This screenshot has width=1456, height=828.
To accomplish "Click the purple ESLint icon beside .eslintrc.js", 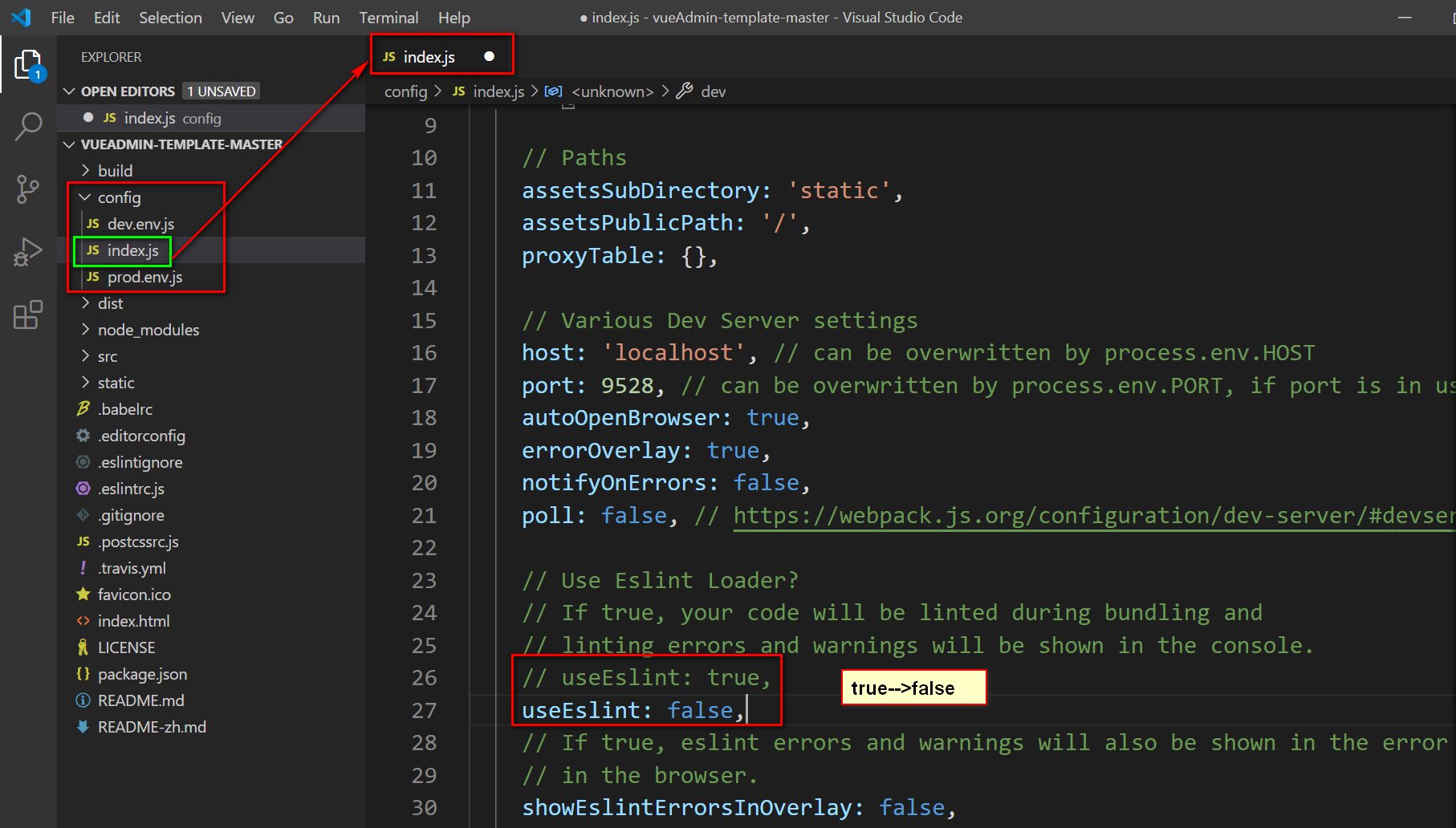I will (x=83, y=489).
